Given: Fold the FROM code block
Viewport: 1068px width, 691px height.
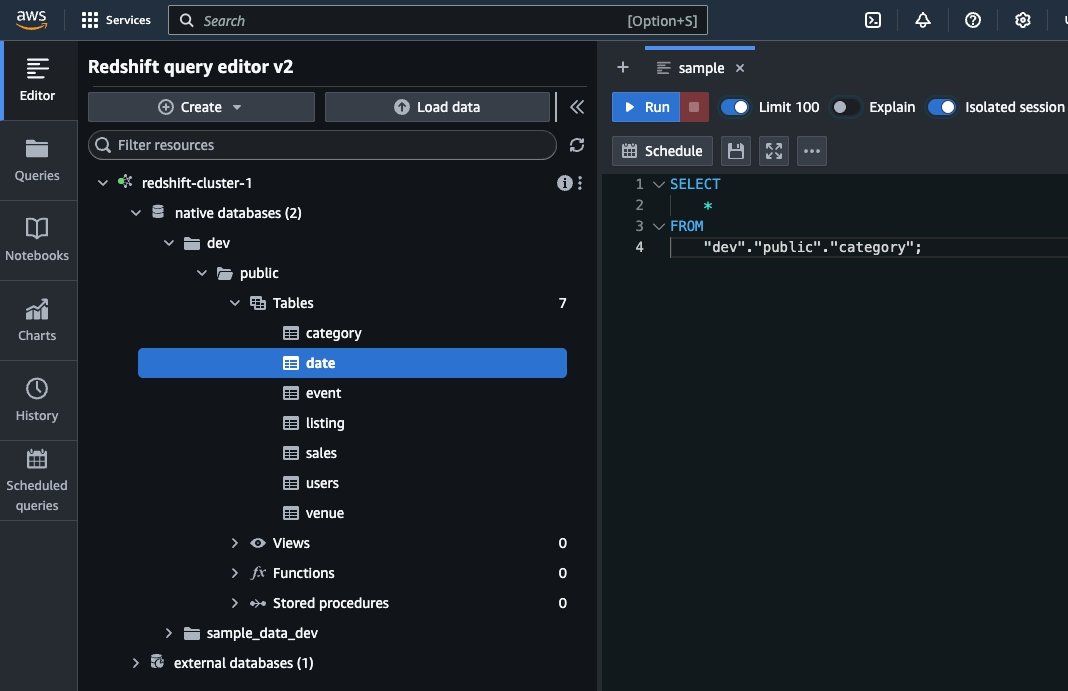Looking at the screenshot, I should click(659, 226).
